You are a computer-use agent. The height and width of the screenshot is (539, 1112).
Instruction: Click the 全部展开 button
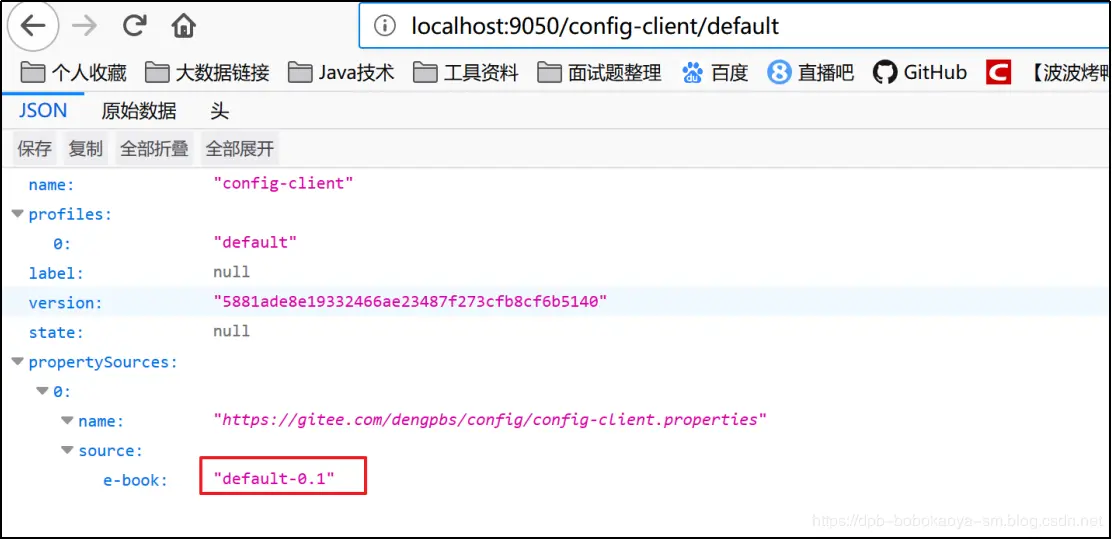[240, 148]
